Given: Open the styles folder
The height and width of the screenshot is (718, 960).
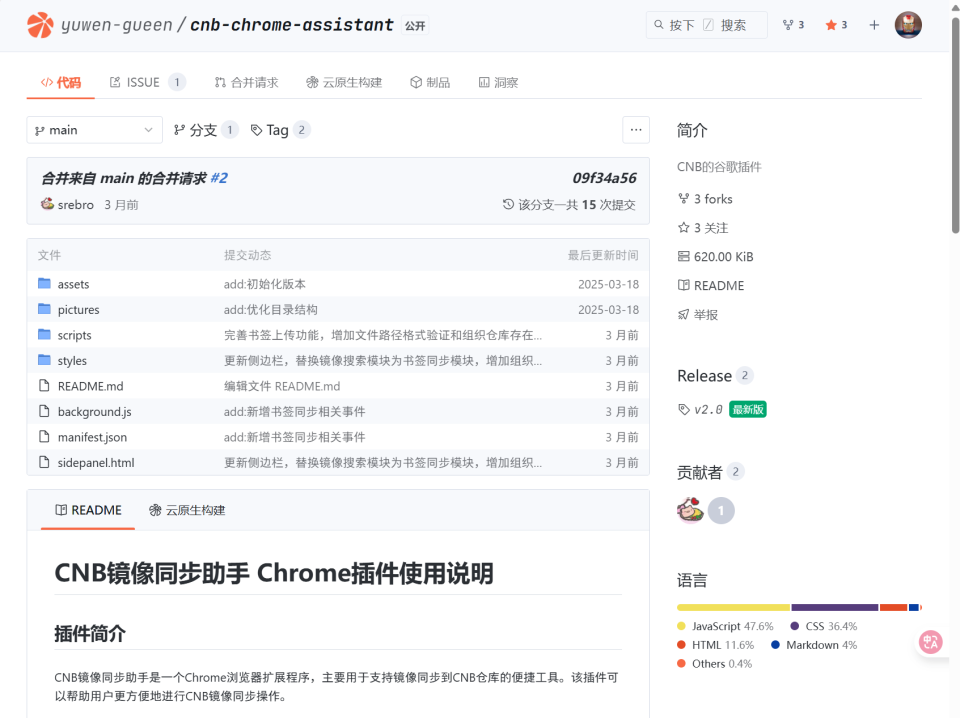Looking at the screenshot, I should (x=72, y=361).
